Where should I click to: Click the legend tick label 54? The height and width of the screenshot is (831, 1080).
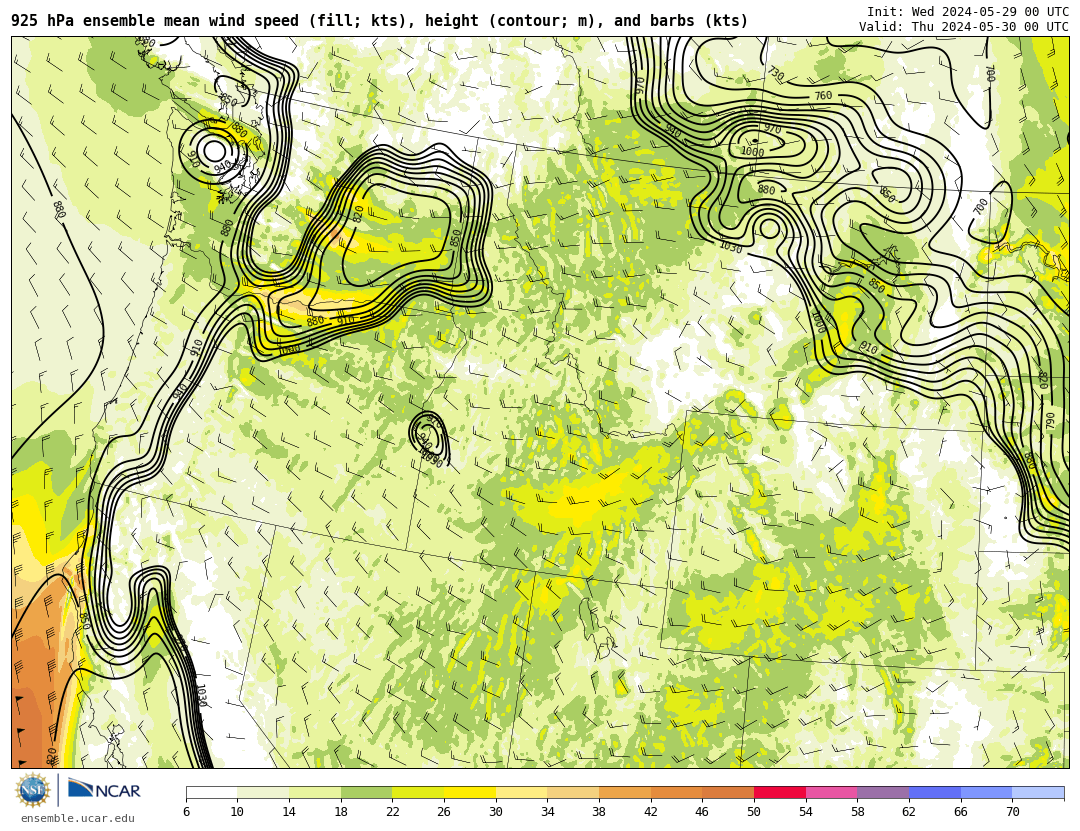[805, 812]
